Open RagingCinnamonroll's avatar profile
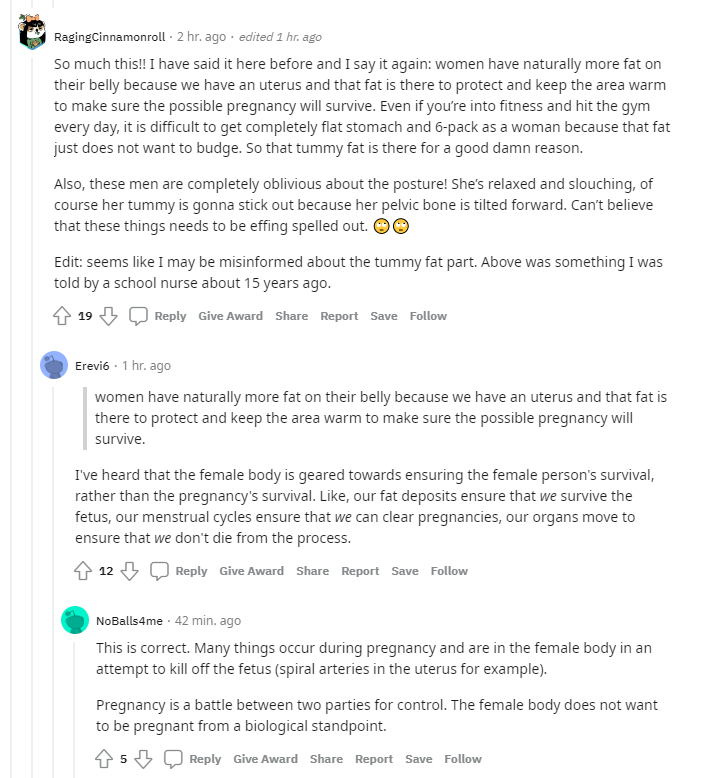The height and width of the screenshot is (778, 713). click(32, 32)
